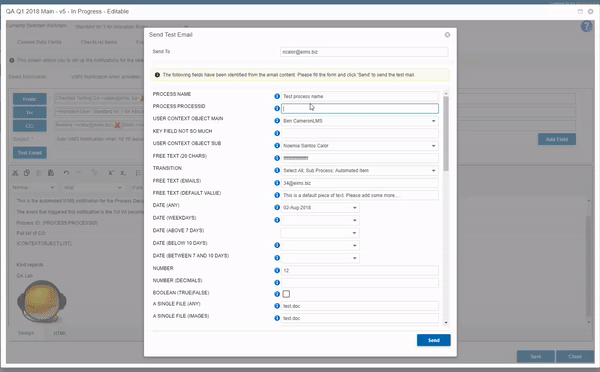Click the FREE TEXT (DEFAULT VALUE) input
This screenshot has height=372, width=600.
coord(360,195)
